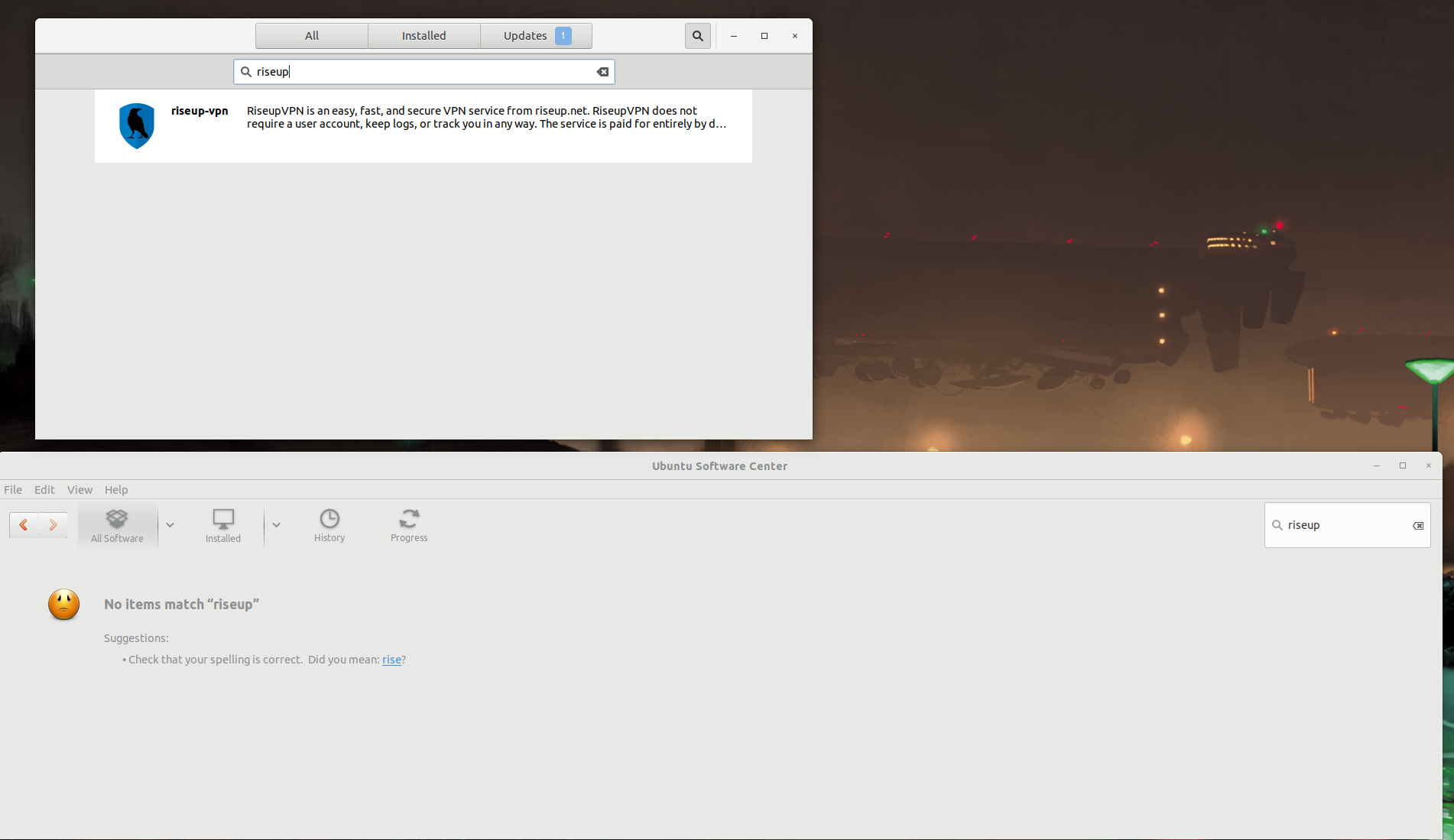The height and width of the screenshot is (840, 1454).
Task: Open the View menu in Ubuntu Software Center
Action: 80,490
